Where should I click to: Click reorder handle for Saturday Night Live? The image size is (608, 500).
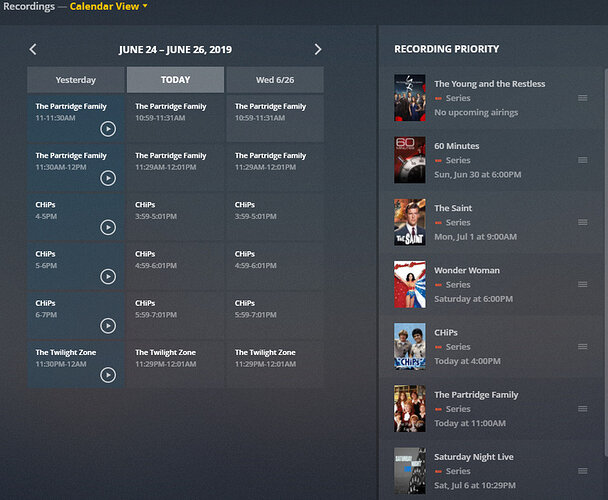pos(582,471)
